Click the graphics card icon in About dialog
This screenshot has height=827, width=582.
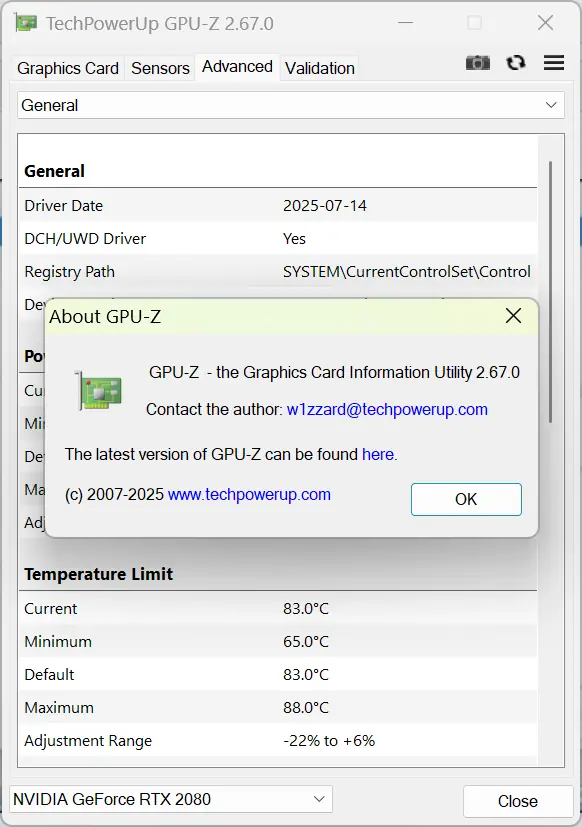(99, 391)
